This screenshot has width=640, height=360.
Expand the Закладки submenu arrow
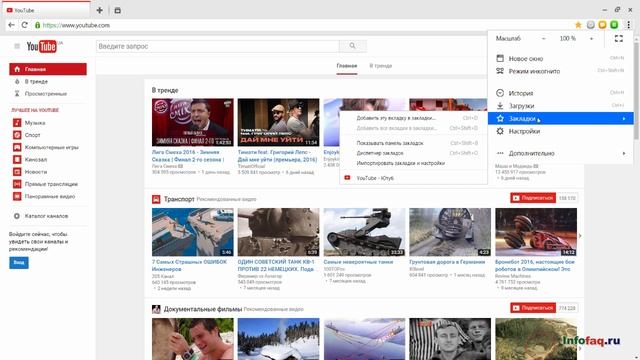pos(624,119)
